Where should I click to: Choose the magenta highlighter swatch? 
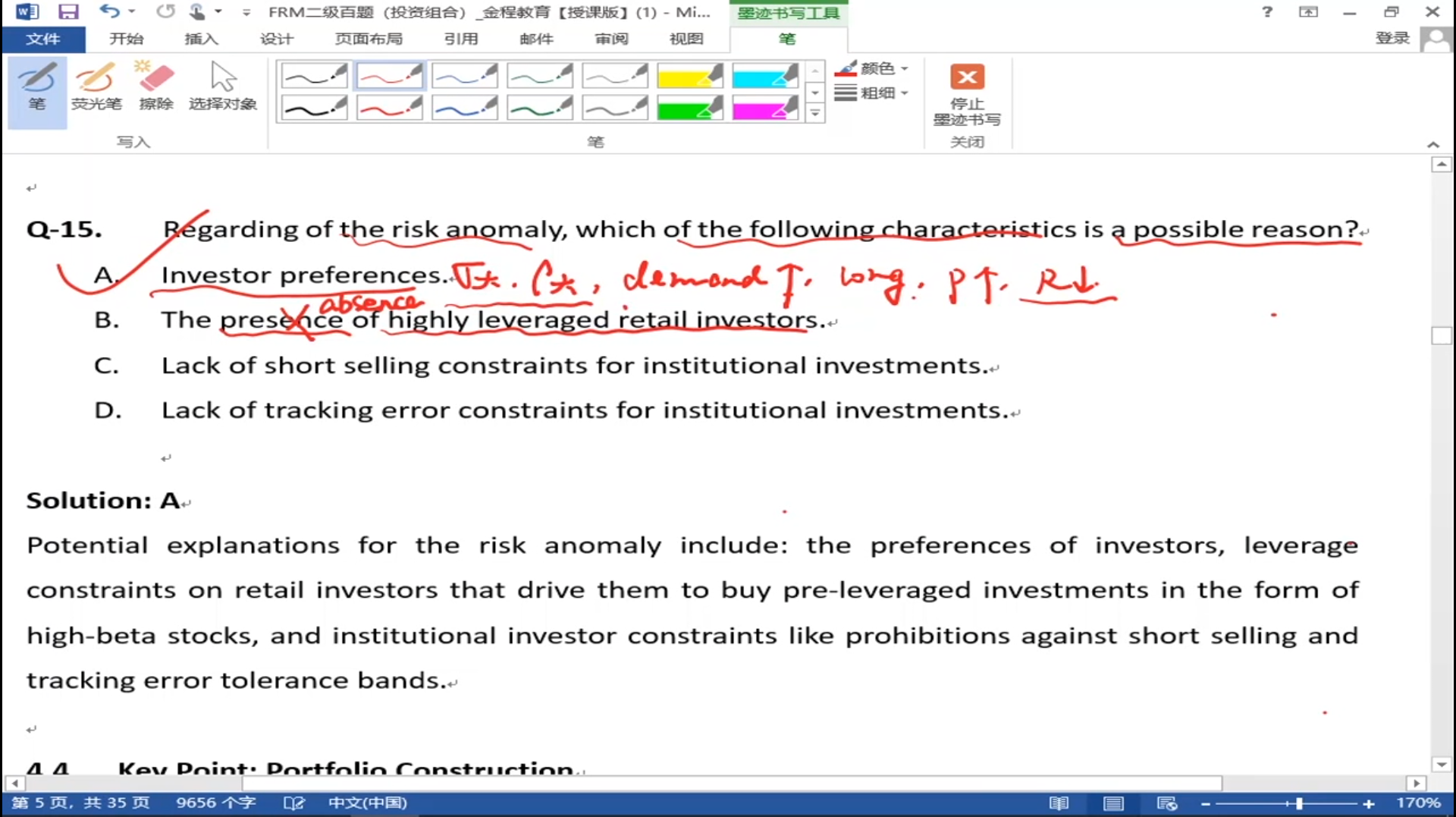coord(764,108)
